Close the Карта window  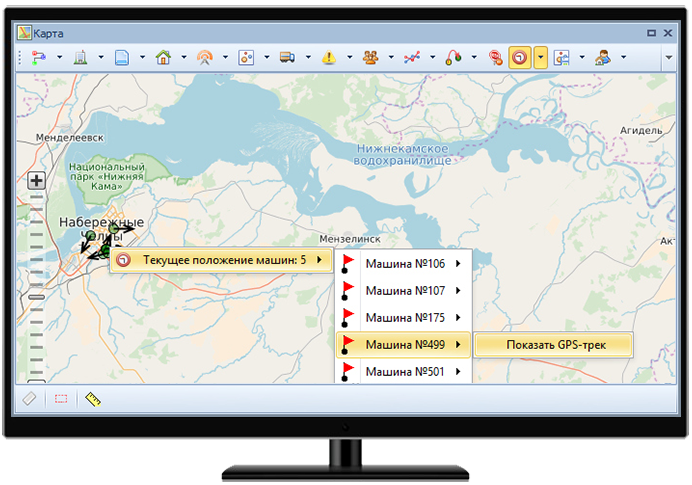(x=668, y=33)
